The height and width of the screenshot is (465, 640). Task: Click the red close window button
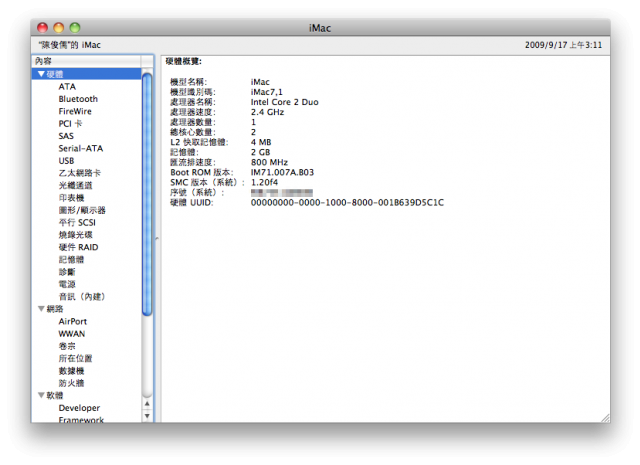click(x=42, y=27)
